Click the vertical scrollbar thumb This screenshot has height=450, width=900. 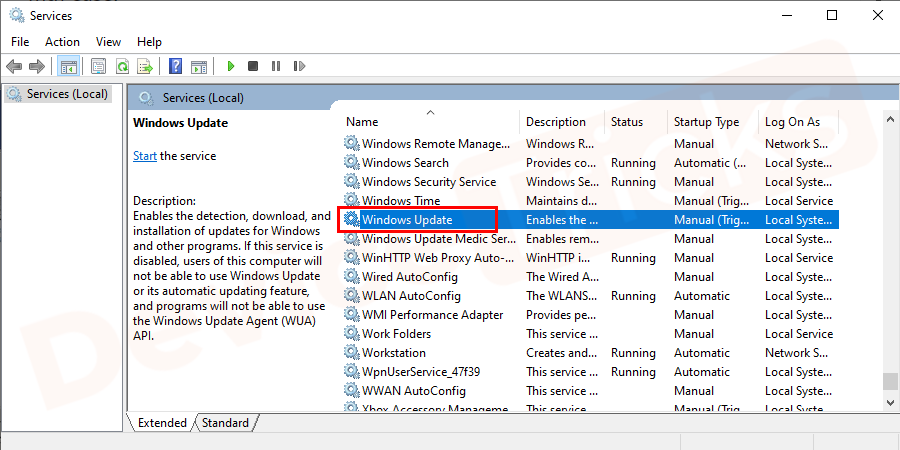tap(890, 381)
